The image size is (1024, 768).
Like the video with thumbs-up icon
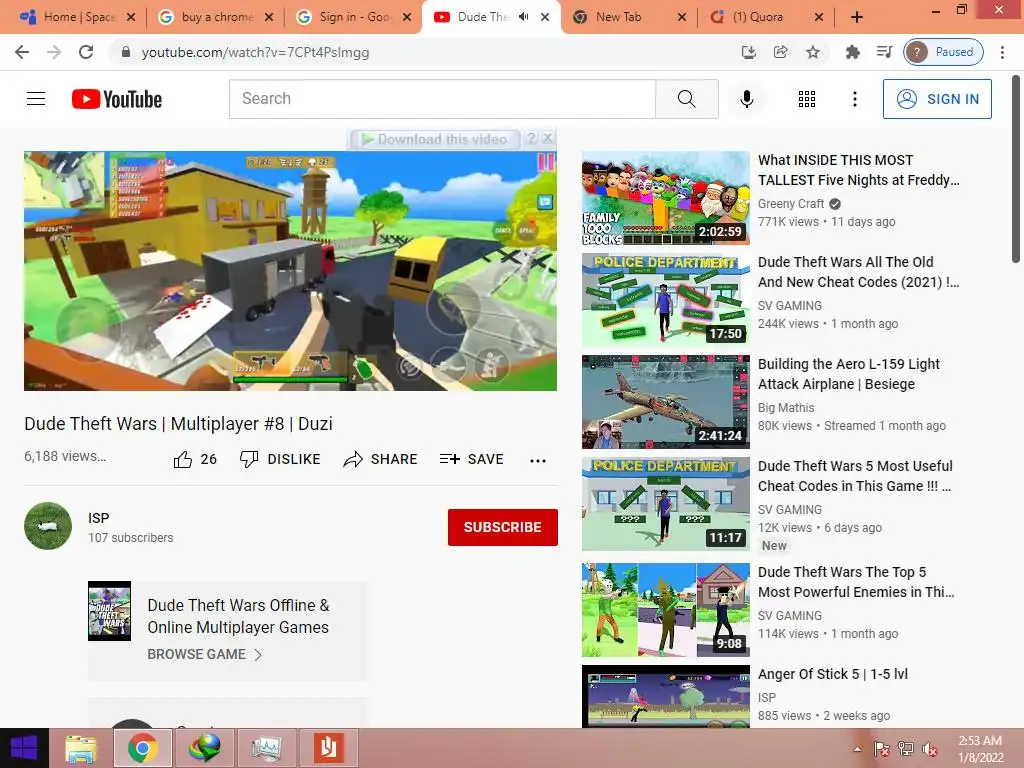click(183, 460)
